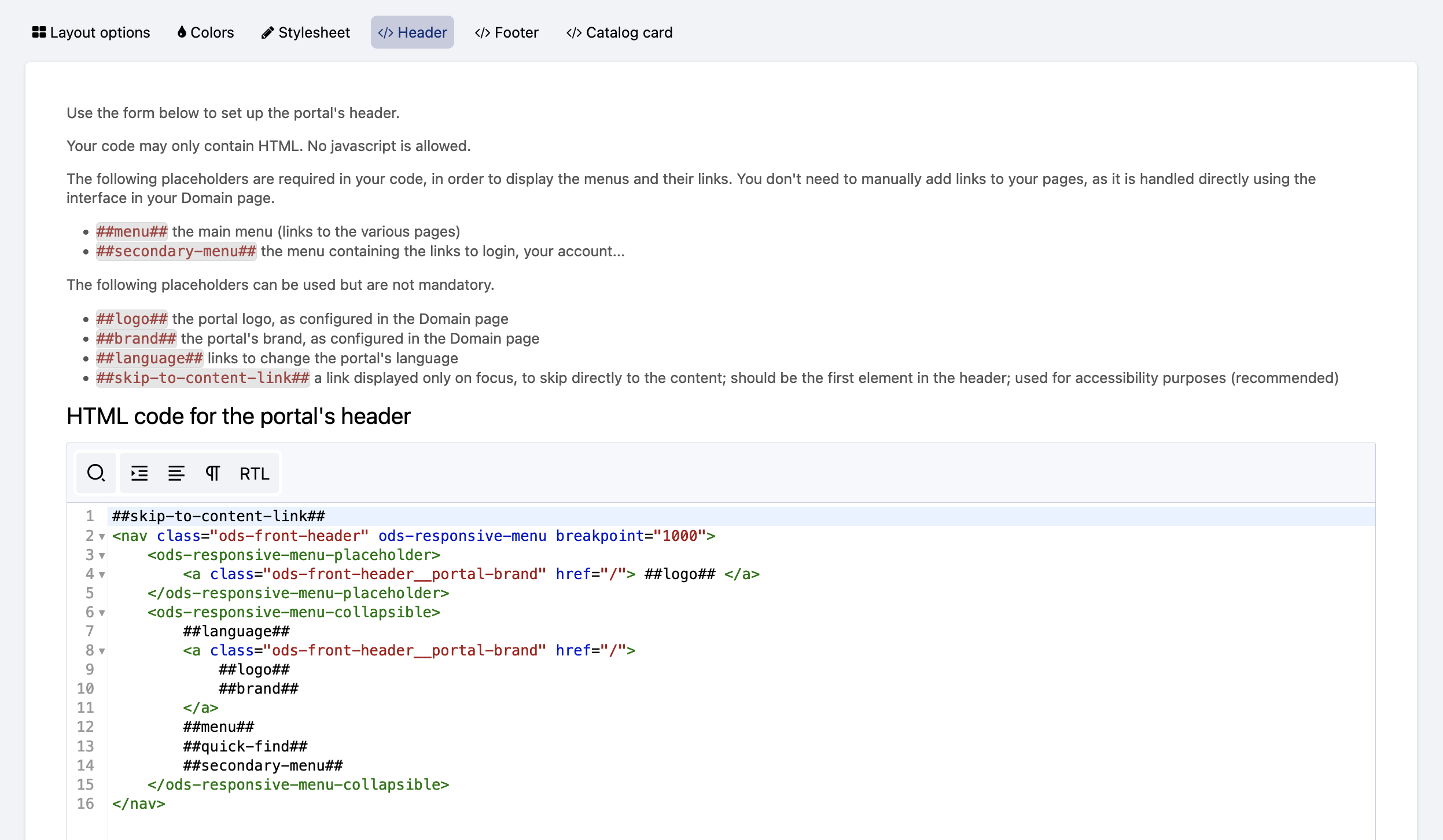Collapse ods-responsive-menu-collapsible block on line 6
The width and height of the screenshot is (1443, 840).
coord(102,613)
